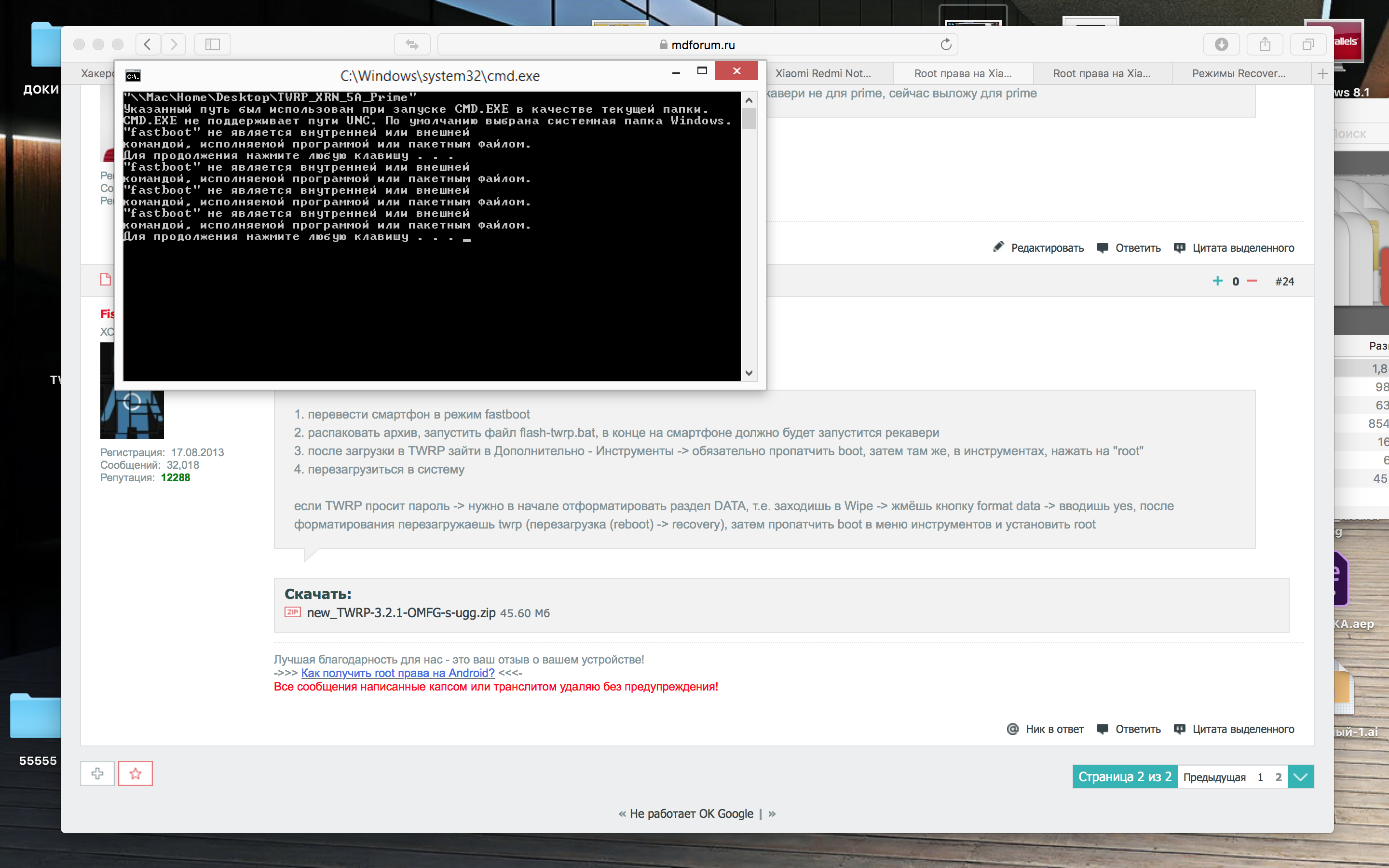Switch to Режимы Recover... tab
The width and height of the screenshot is (1389, 868).
click(1238, 73)
